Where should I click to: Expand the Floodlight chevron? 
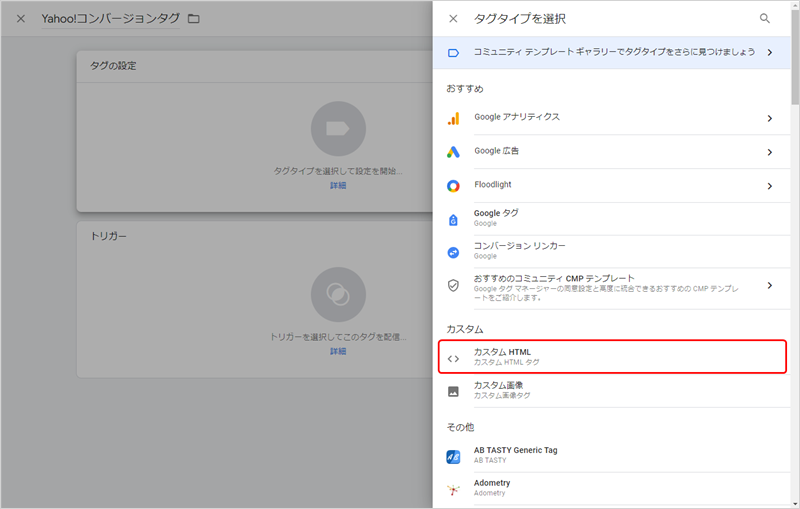point(770,186)
